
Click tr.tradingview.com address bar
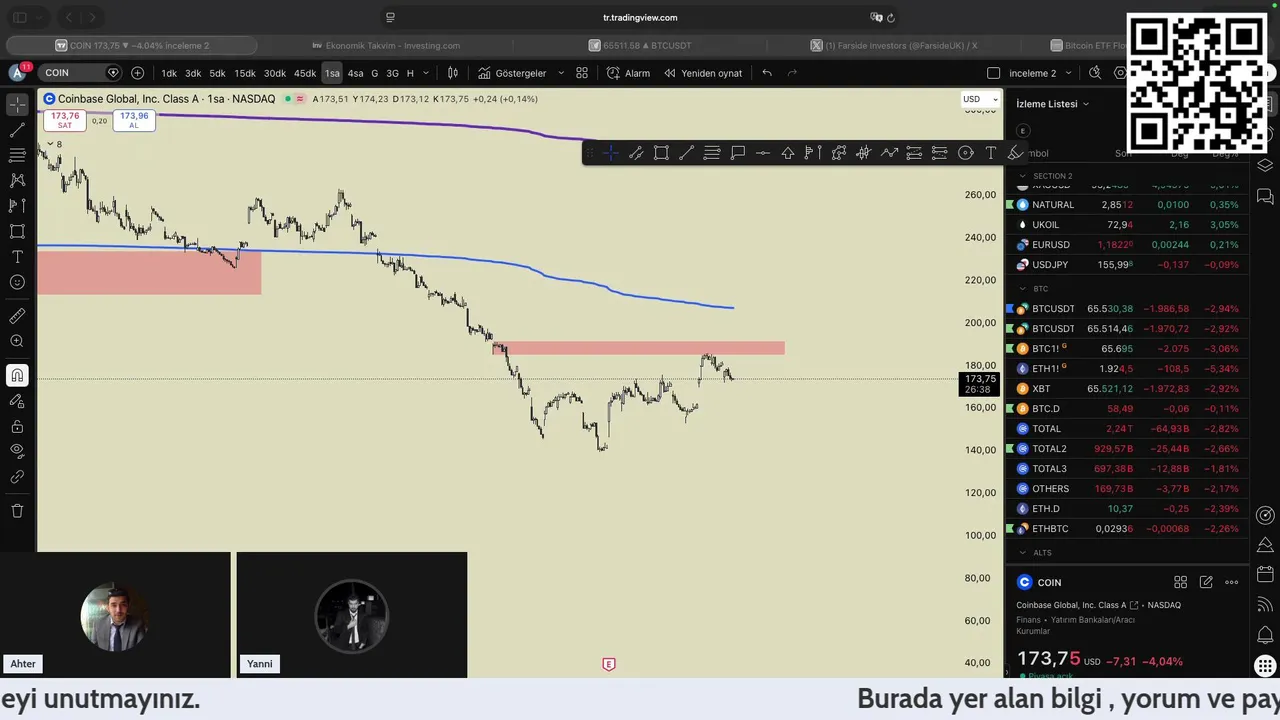pyautogui.click(x=640, y=17)
